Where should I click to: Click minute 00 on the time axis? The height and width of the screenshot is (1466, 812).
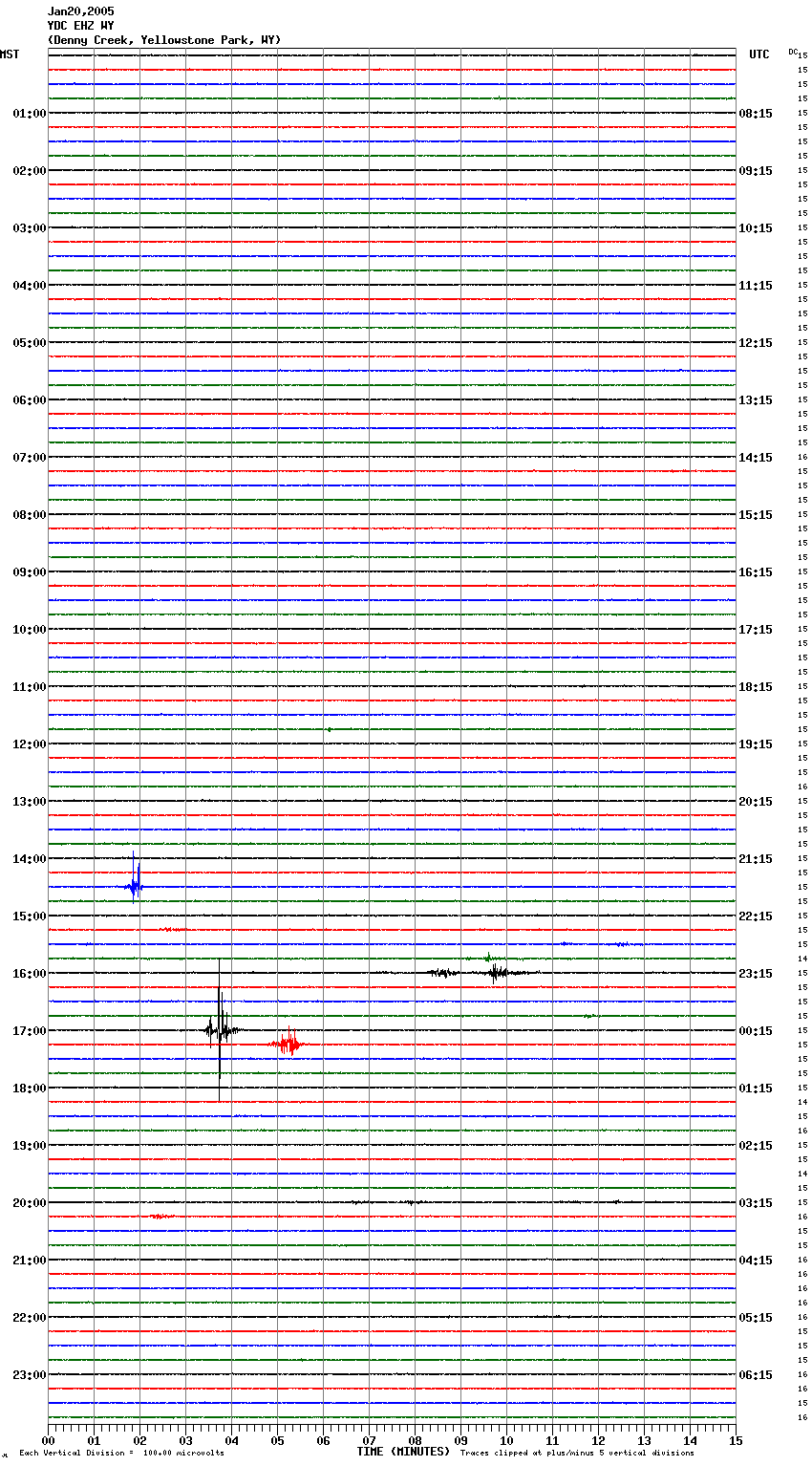point(48,1440)
